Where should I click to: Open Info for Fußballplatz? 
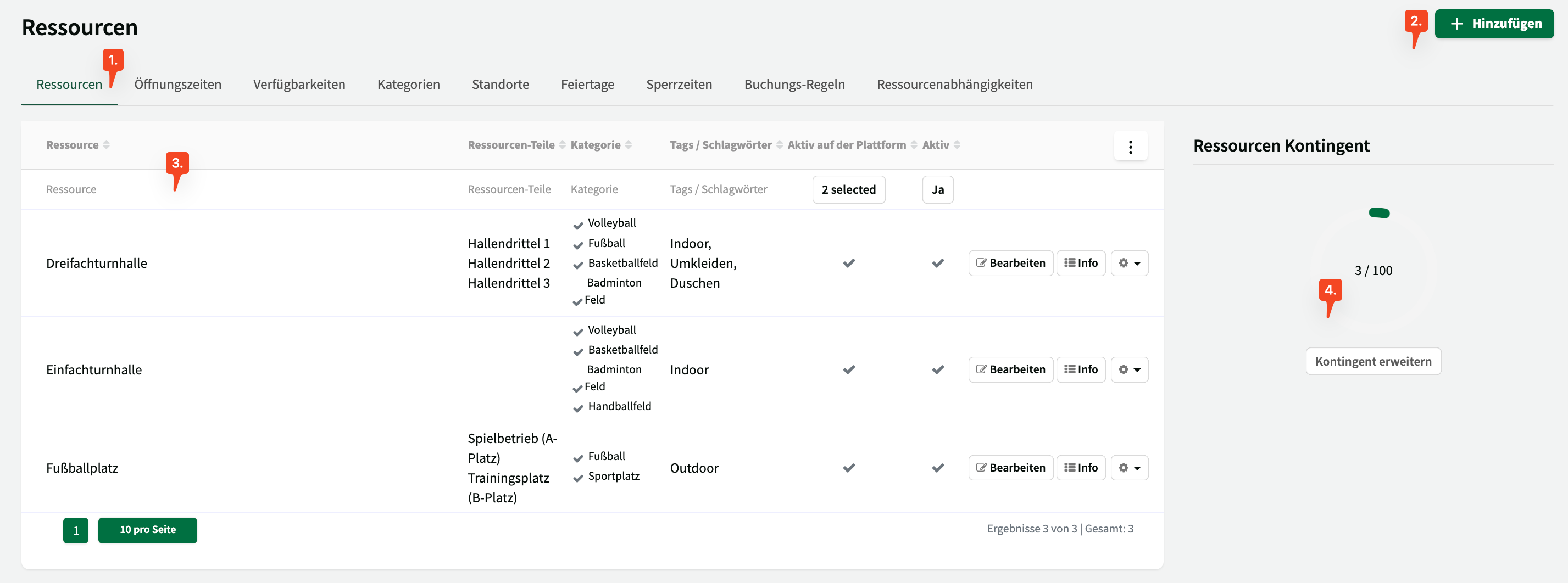coord(1081,468)
